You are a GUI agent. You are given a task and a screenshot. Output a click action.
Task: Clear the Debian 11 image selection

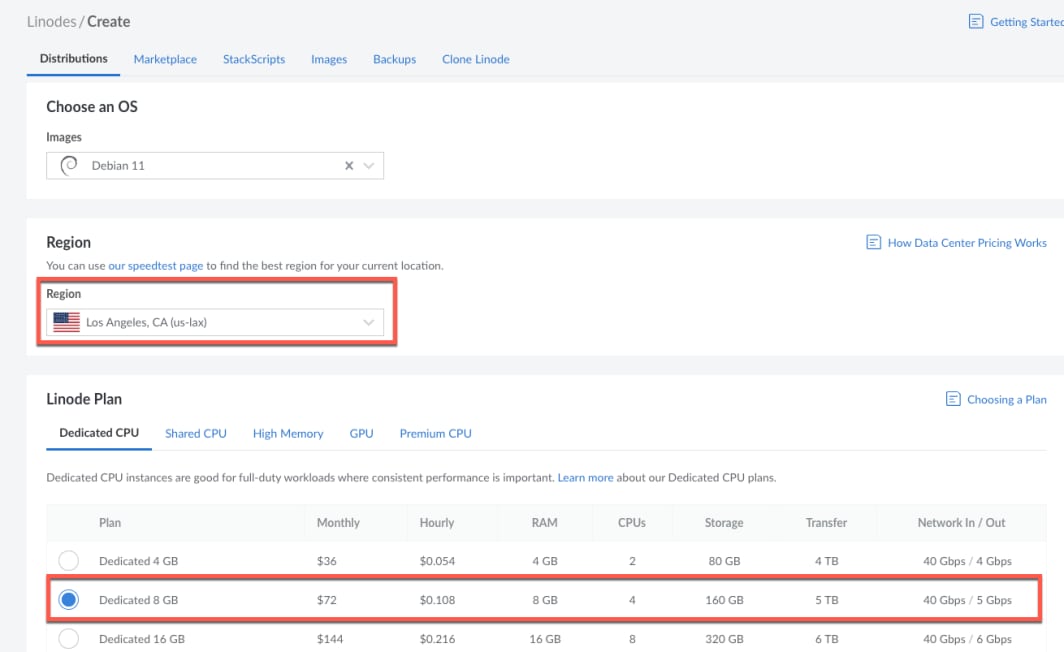tap(349, 166)
